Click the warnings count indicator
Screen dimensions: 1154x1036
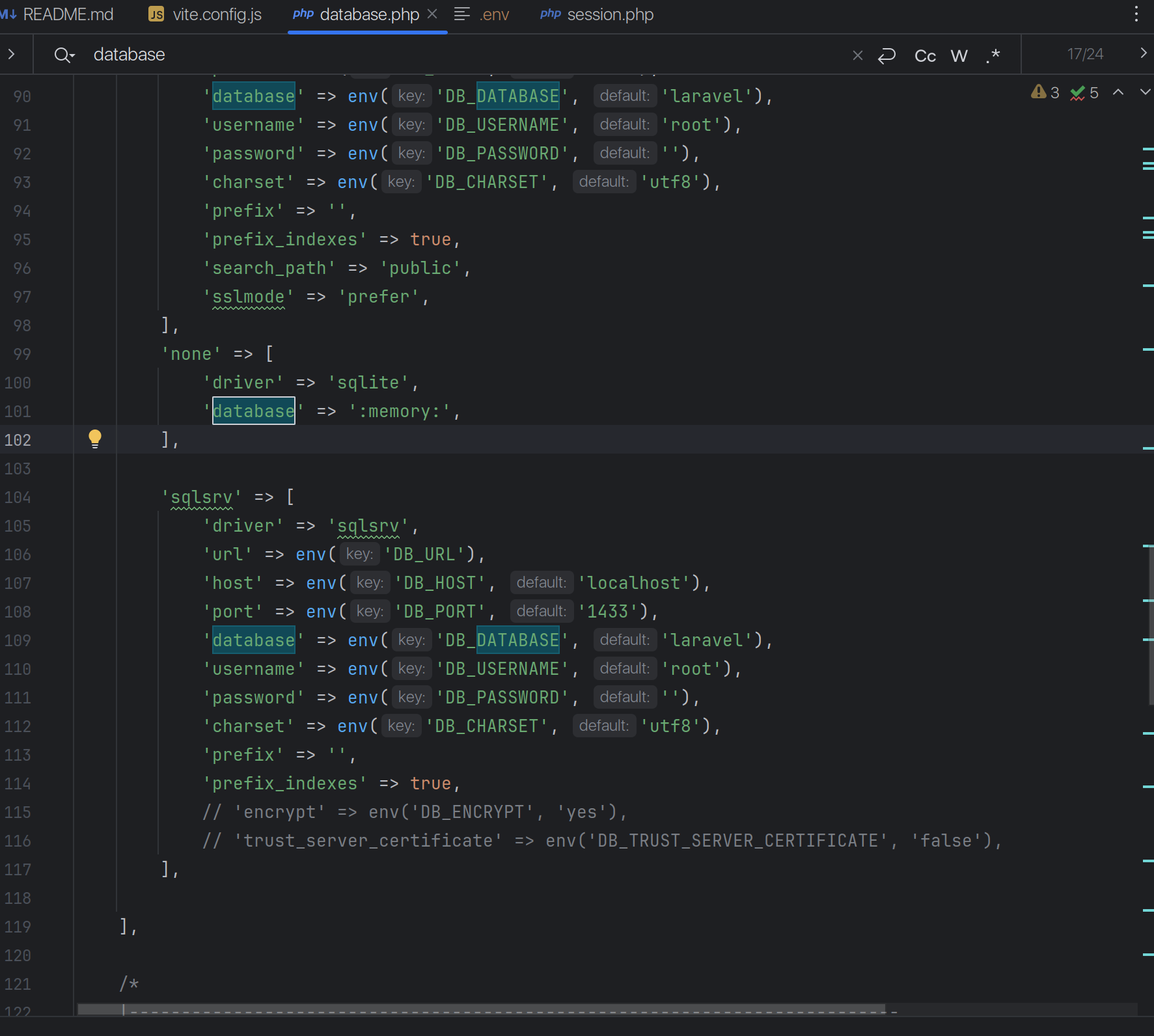tap(1045, 92)
